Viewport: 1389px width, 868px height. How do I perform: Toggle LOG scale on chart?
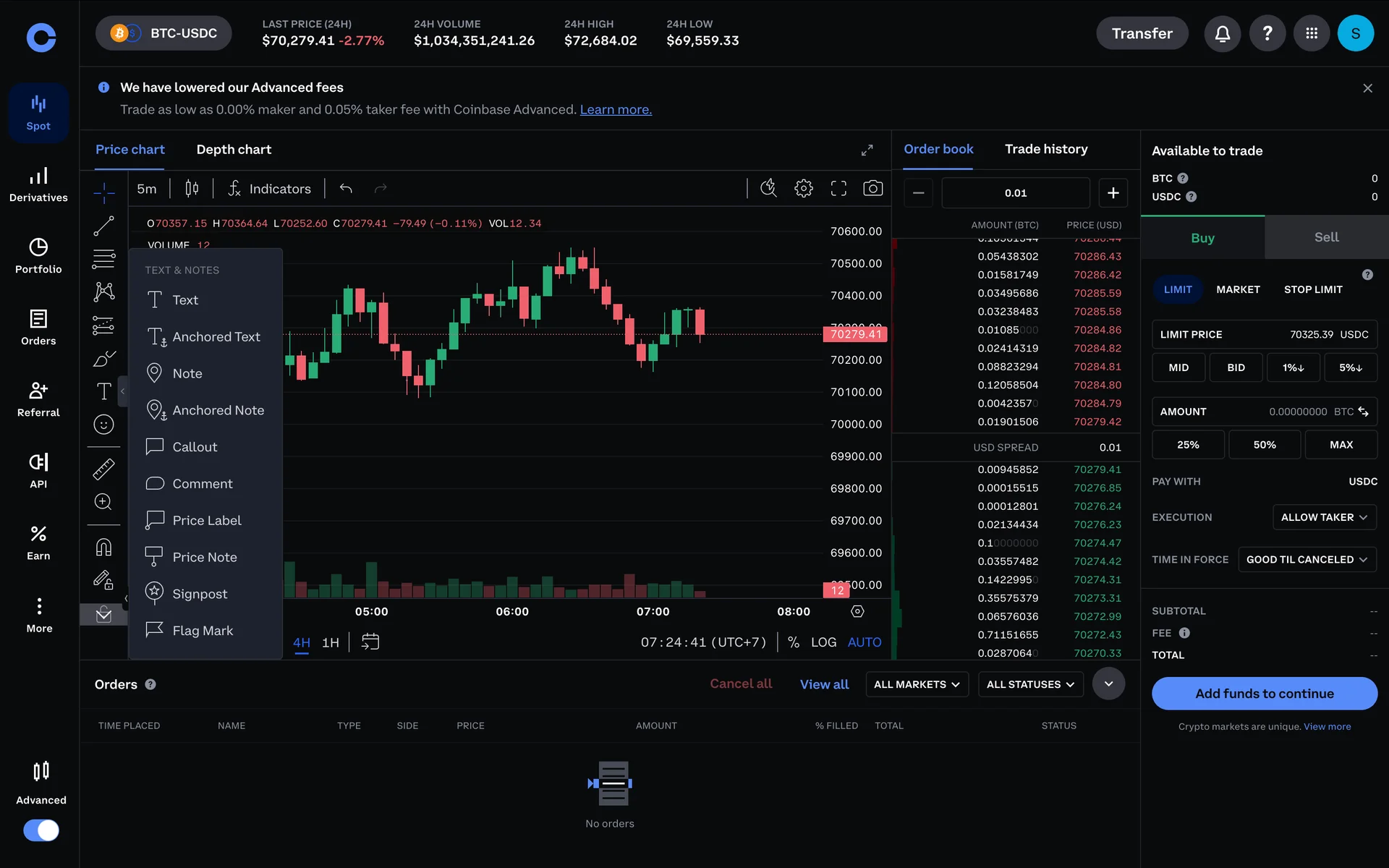(823, 642)
